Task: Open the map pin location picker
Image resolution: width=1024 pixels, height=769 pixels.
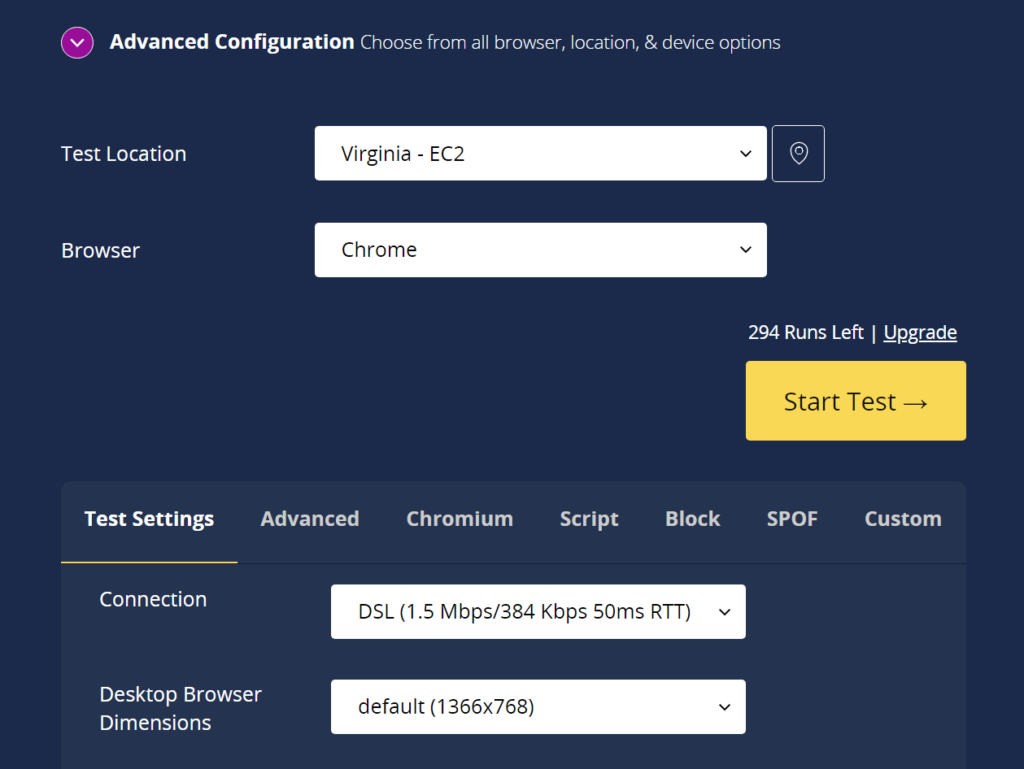Action: click(x=798, y=153)
